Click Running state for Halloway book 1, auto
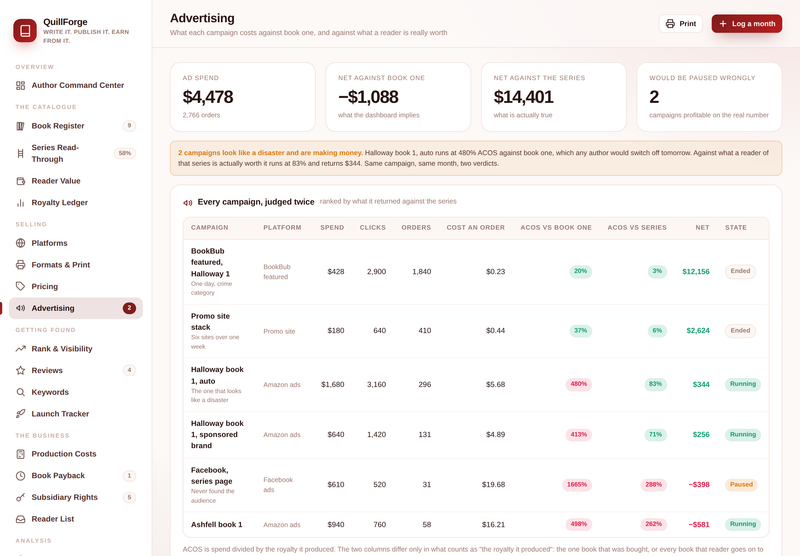Image resolution: width=800 pixels, height=556 pixels. click(x=742, y=384)
